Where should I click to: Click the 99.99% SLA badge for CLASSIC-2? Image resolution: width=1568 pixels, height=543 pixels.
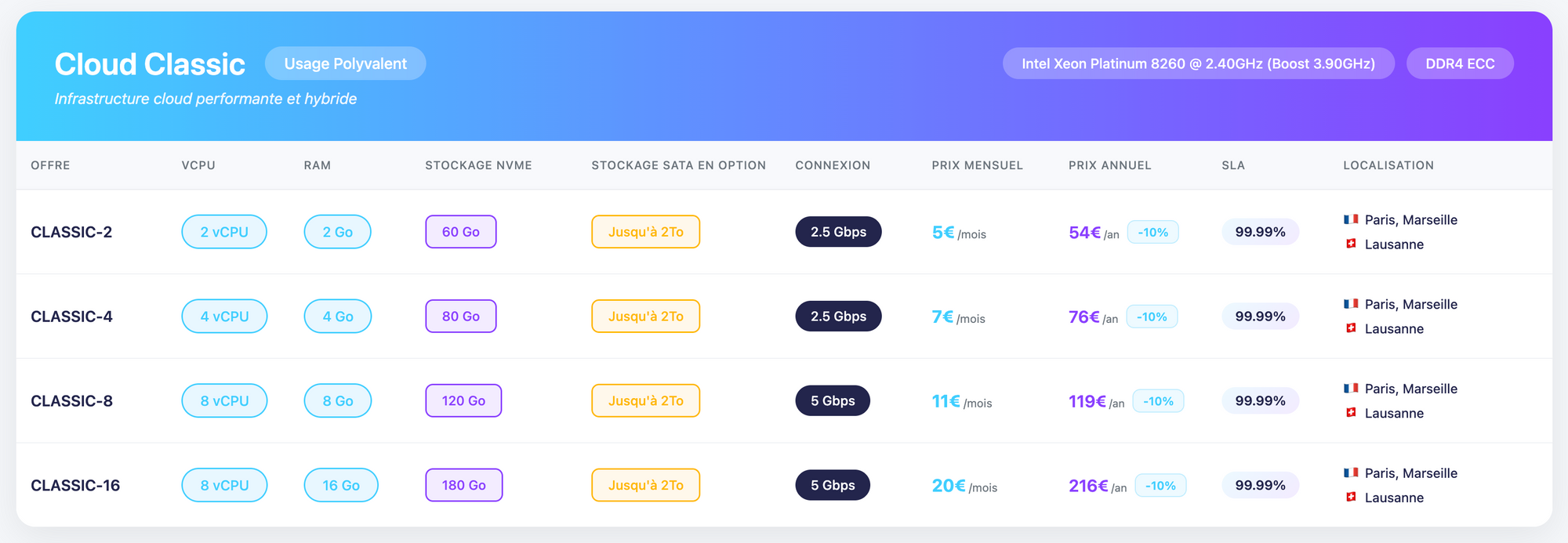tap(1260, 232)
